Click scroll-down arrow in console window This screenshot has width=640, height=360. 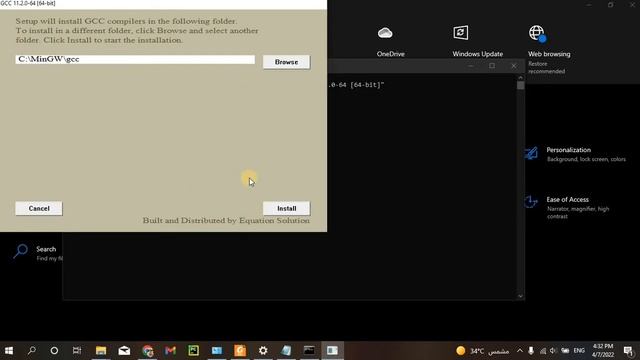point(520,296)
